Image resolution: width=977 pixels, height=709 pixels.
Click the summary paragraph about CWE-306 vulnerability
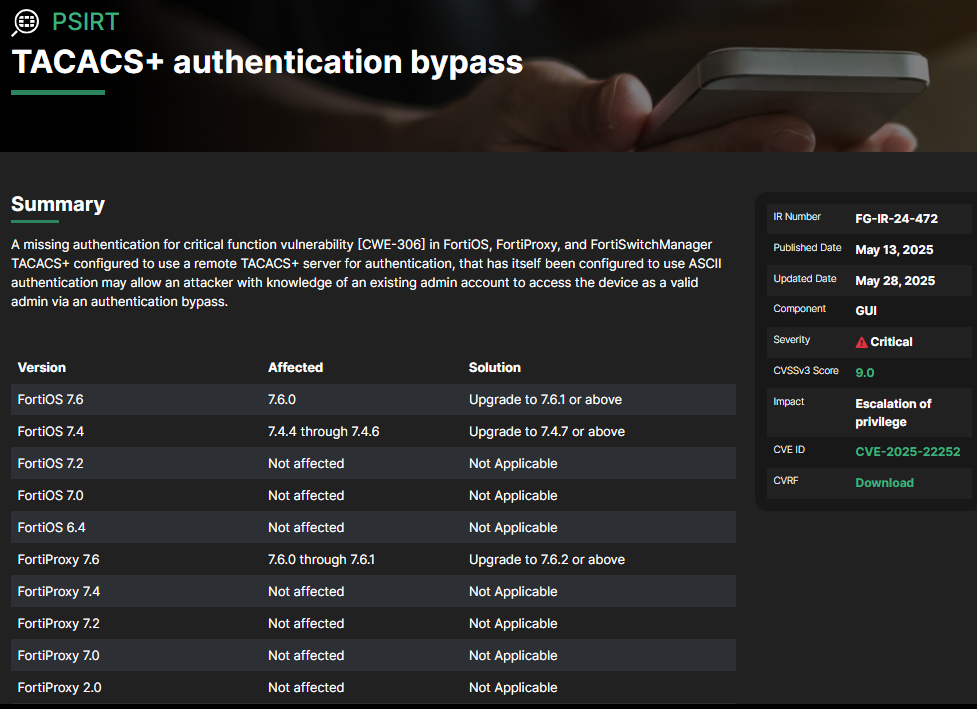click(366, 273)
